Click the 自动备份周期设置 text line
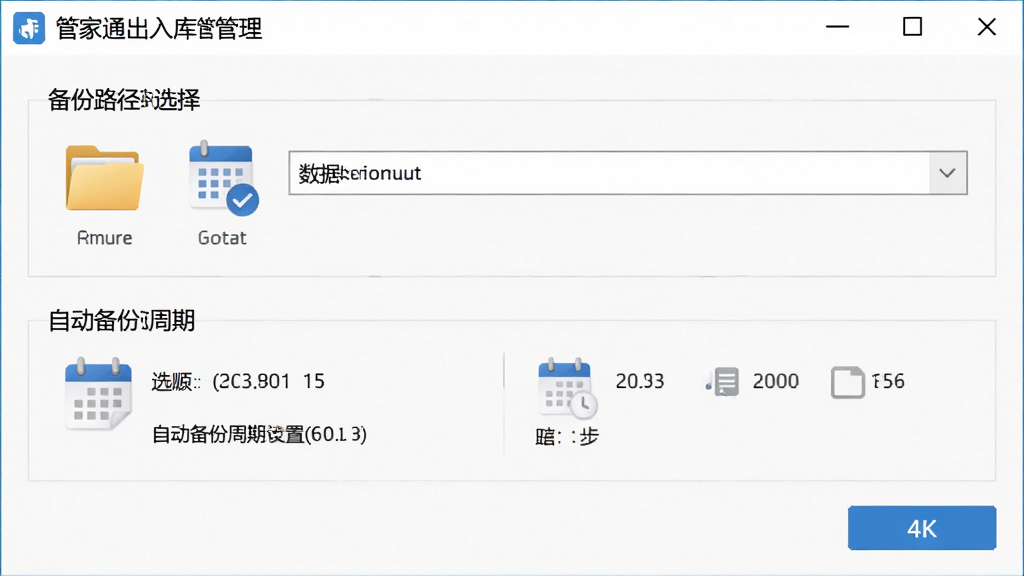The width and height of the screenshot is (1024, 576). coord(259,434)
